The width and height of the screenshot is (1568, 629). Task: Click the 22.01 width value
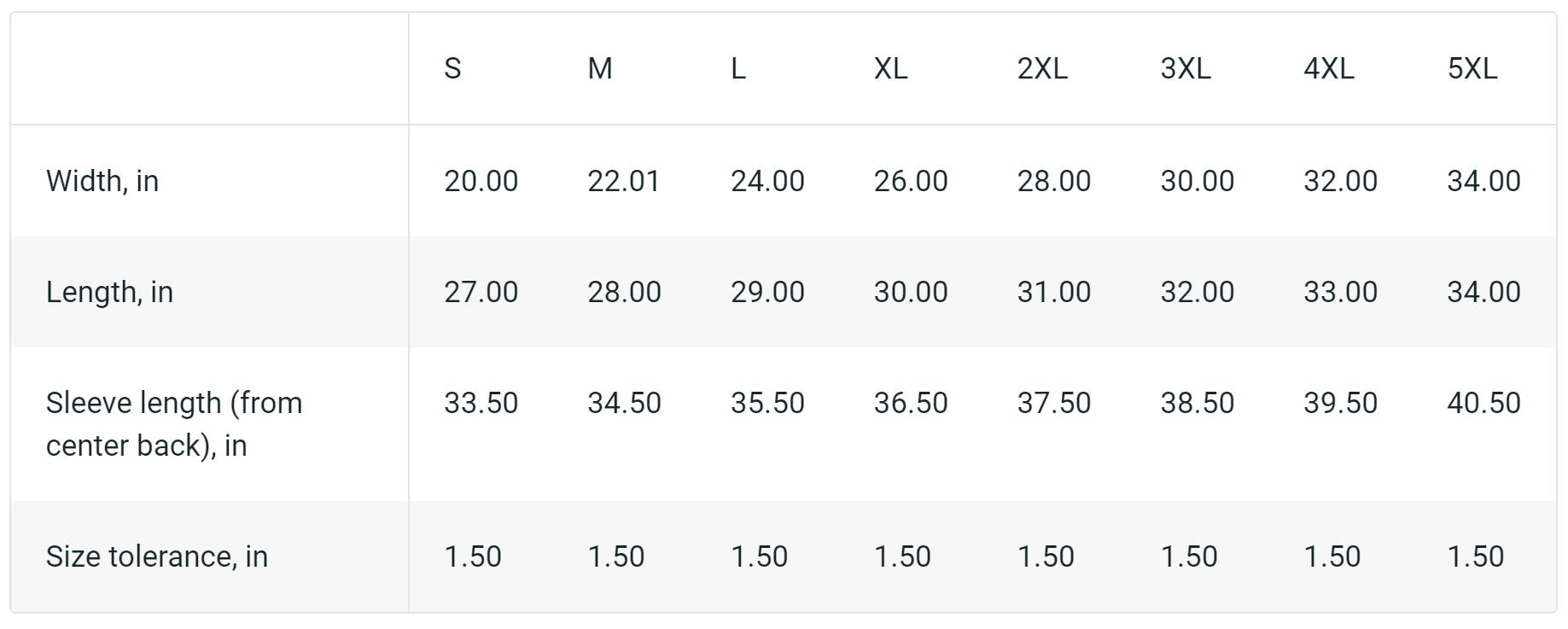tap(623, 181)
